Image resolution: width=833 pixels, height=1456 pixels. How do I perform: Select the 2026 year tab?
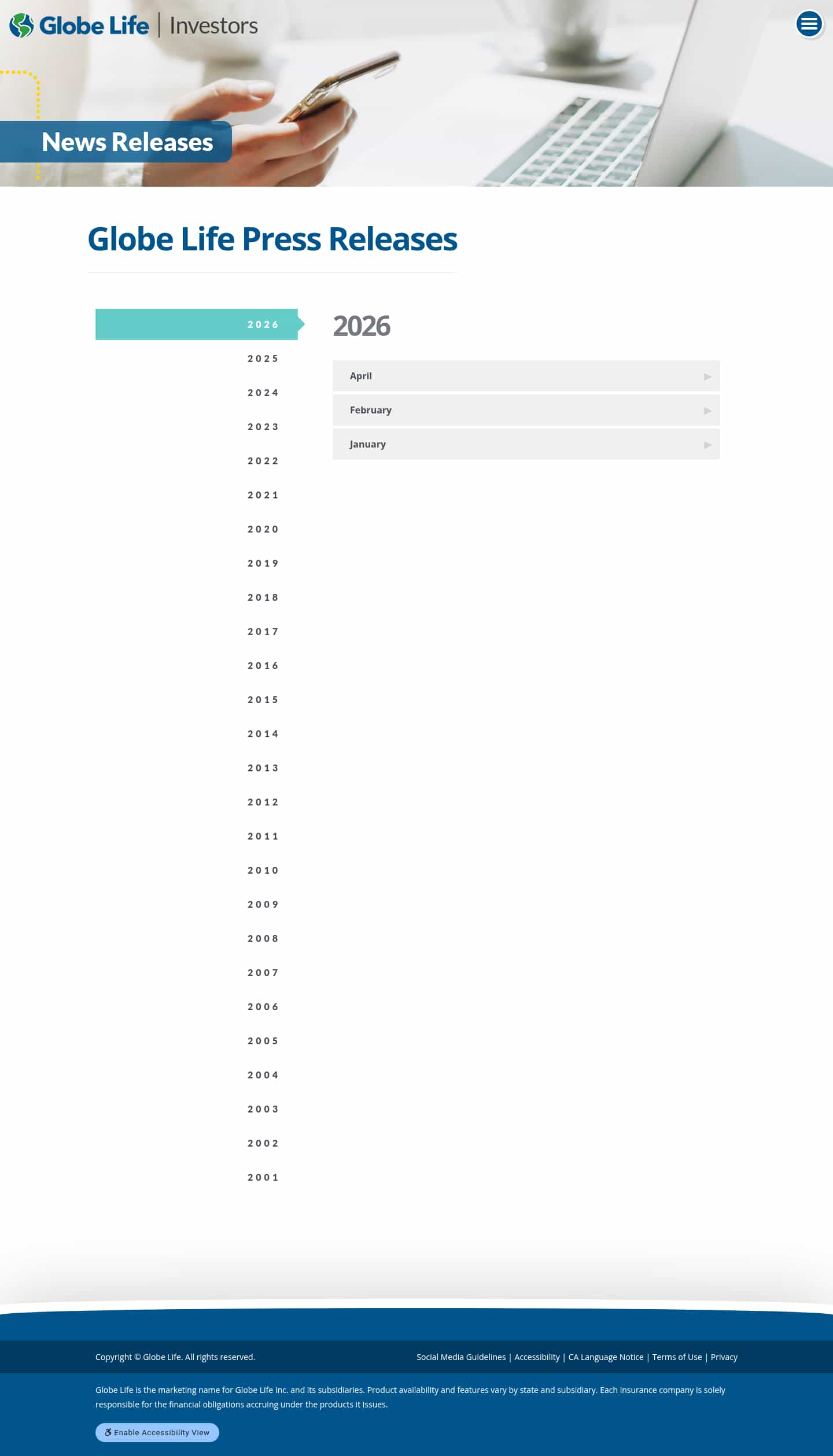pos(263,324)
